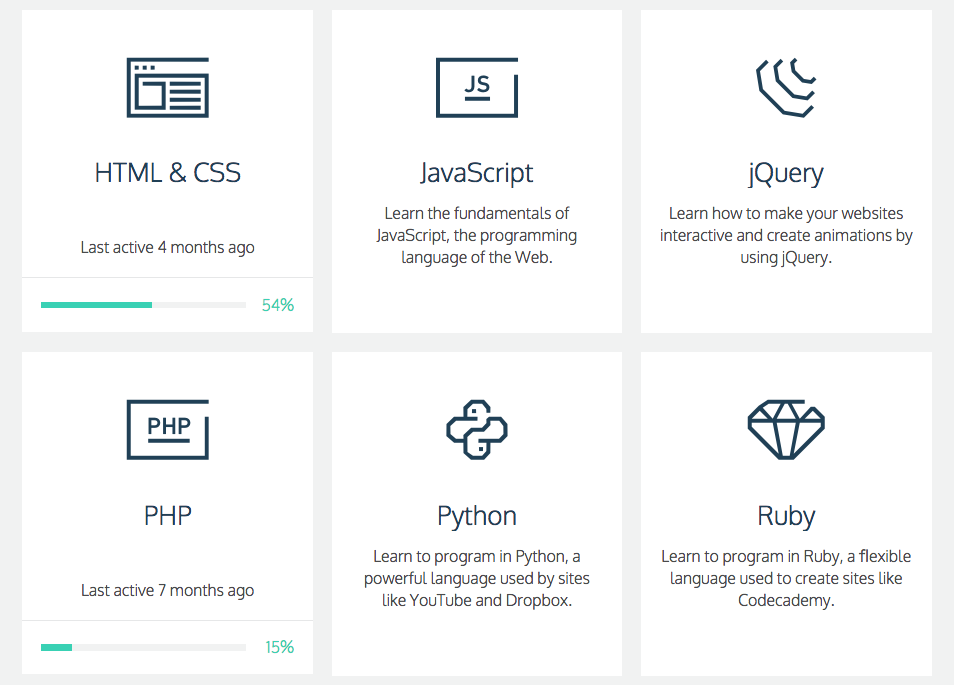Click the Ruby course description mentioning Codecademy
The width and height of the screenshot is (954, 685).
pos(786,579)
